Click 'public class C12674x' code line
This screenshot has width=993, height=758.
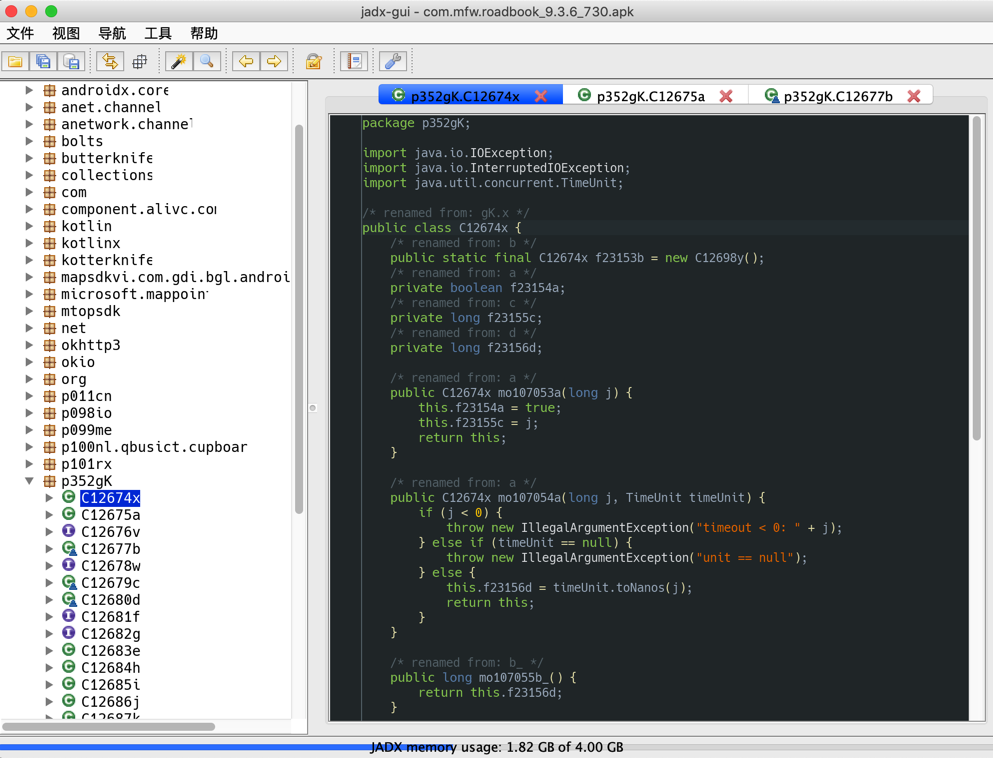(x=442, y=227)
